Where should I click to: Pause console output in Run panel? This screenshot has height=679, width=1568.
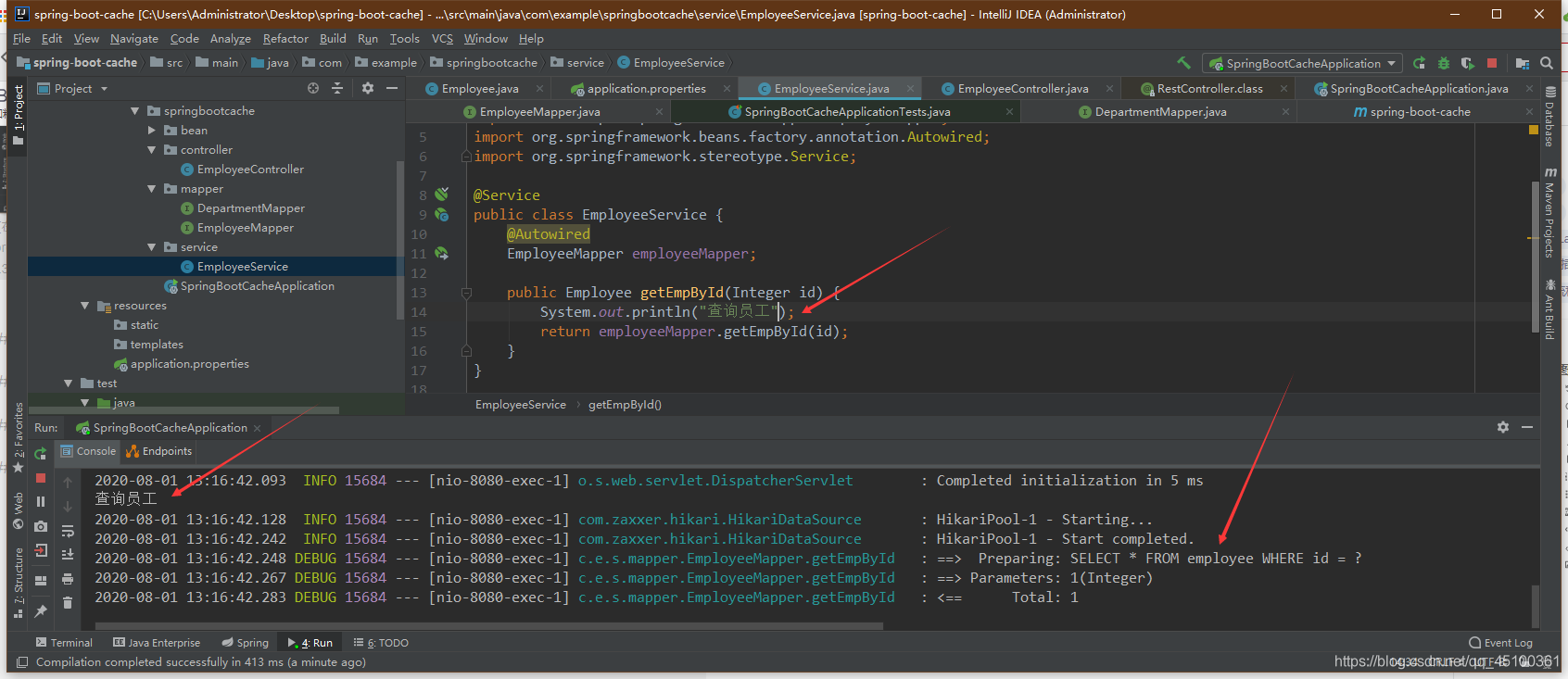(x=41, y=501)
